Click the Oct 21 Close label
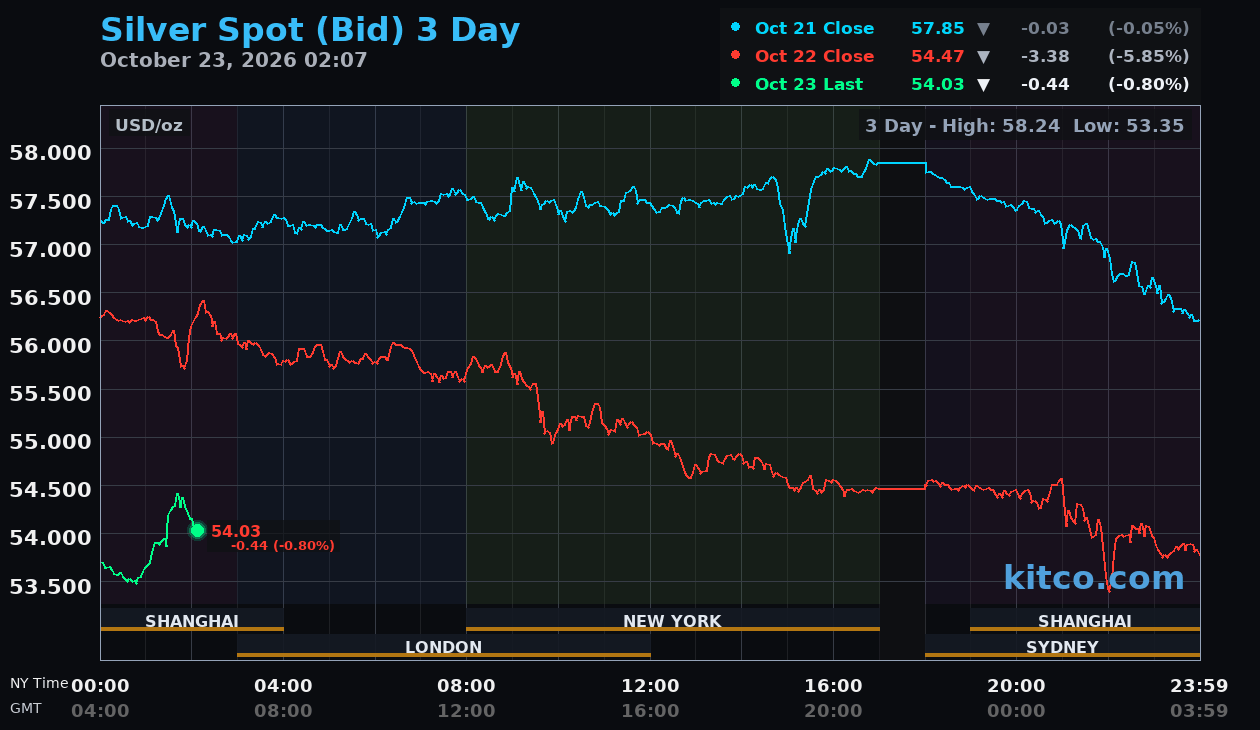Viewport: 1260px width, 730px height. [814, 28]
